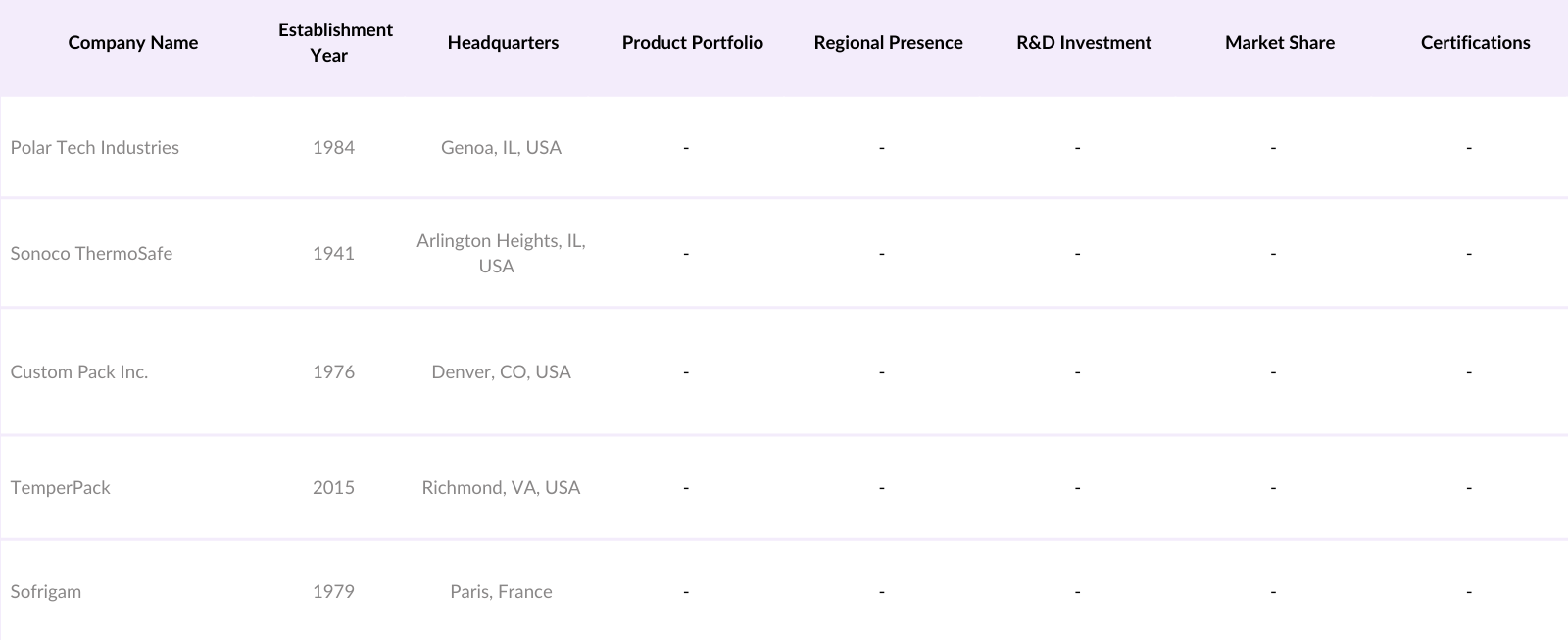The width and height of the screenshot is (1568, 640).
Task: Click the Product Portfolio header
Action: 692,43
